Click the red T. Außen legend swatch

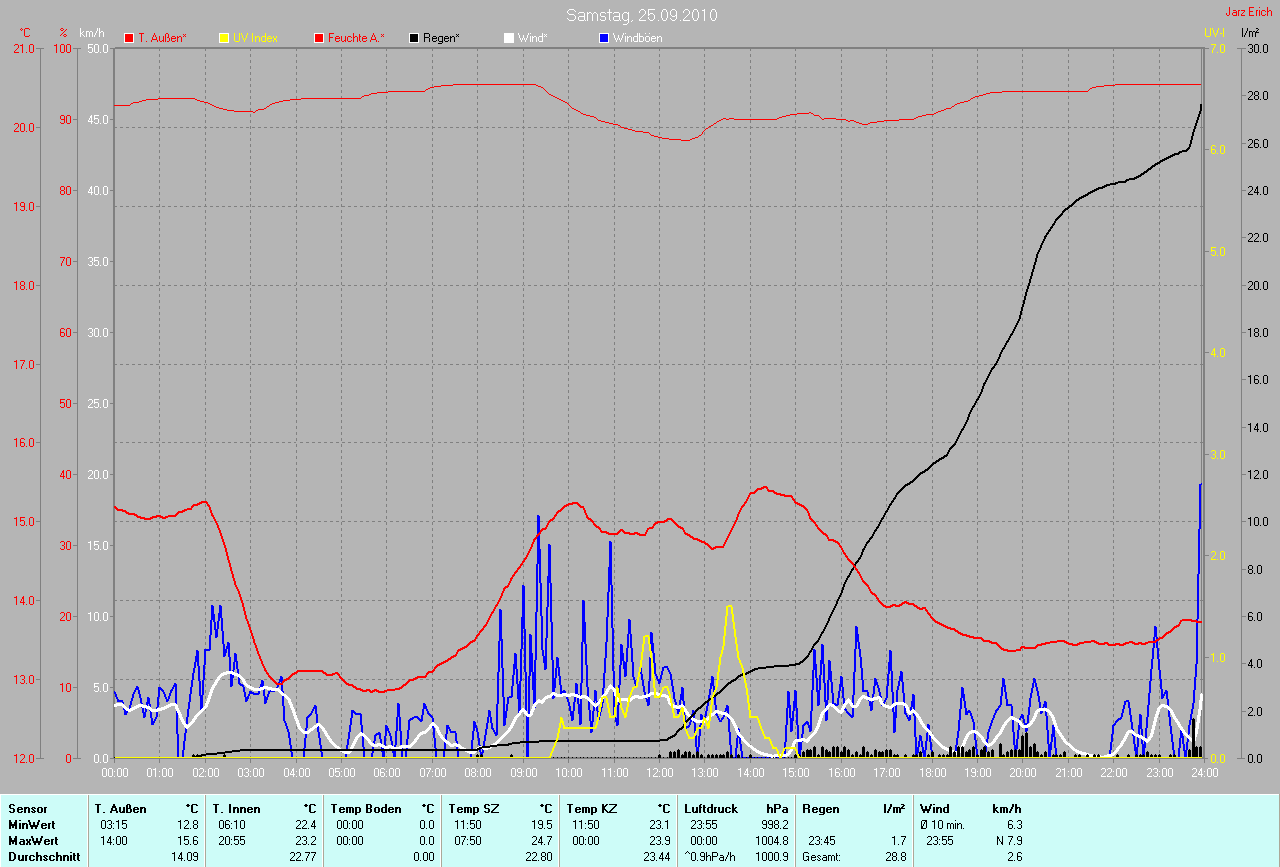(129, 38)
